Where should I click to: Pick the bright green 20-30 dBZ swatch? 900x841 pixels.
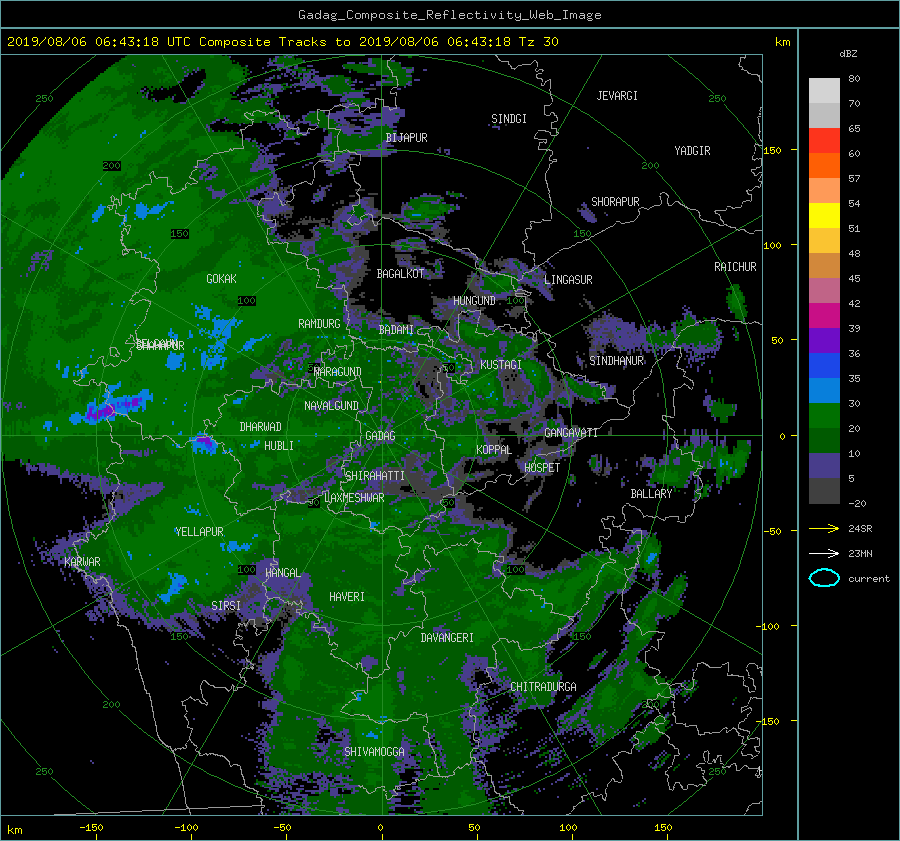[x=824, y=416]
